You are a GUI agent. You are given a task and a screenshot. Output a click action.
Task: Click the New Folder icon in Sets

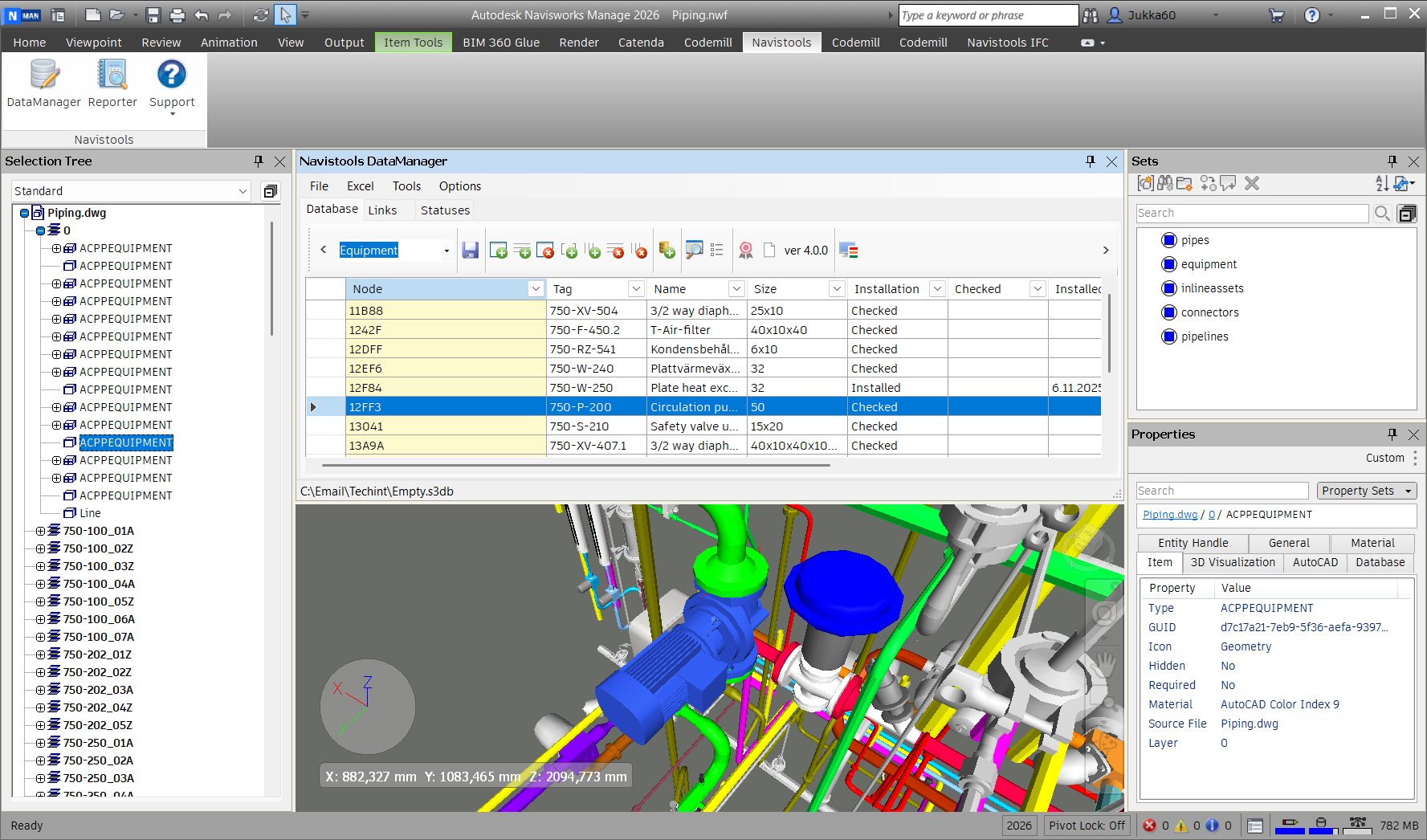tap(1184, 184)
